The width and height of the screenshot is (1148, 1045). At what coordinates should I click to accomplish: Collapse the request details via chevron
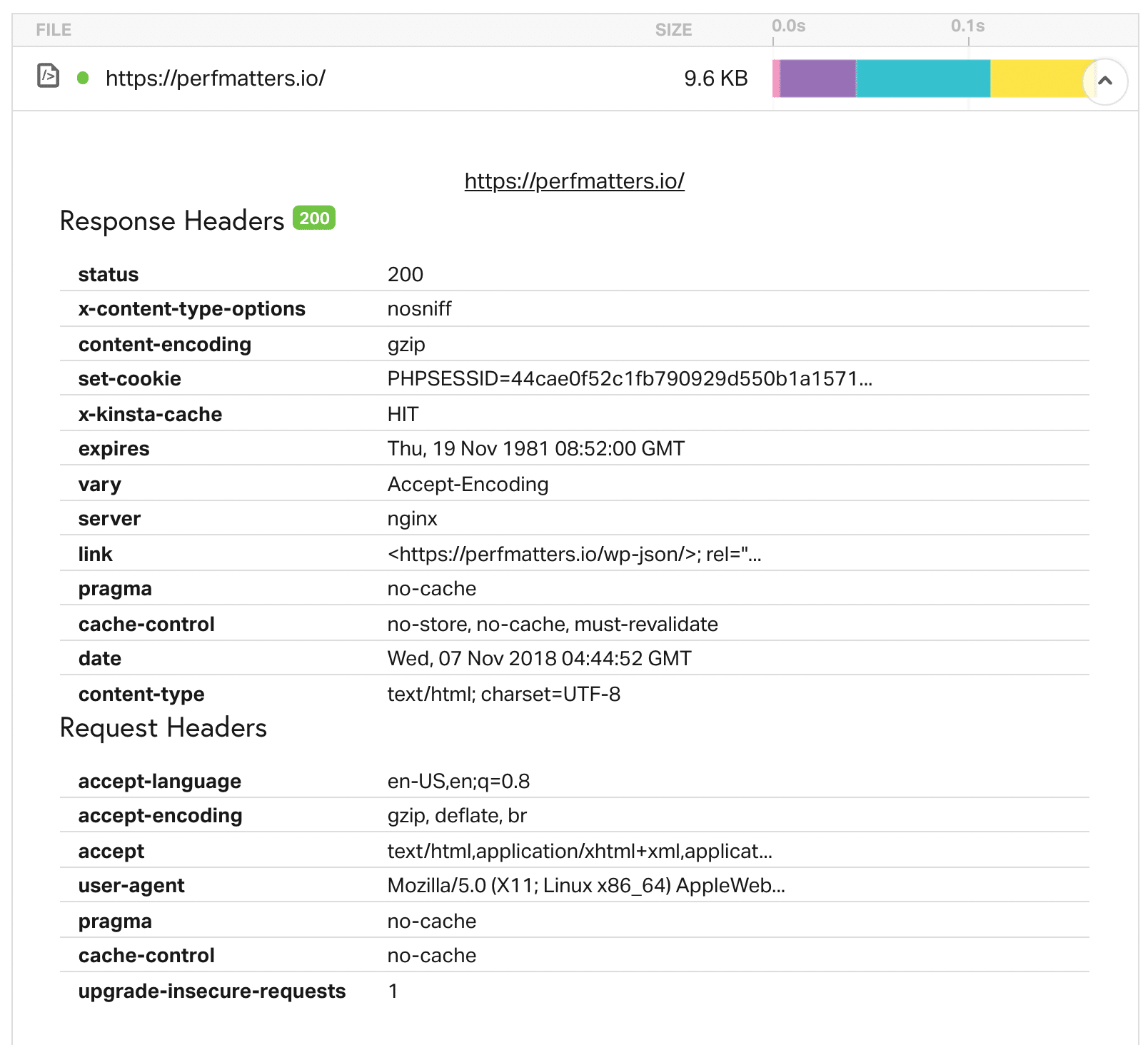click(x=1104, y=81)
